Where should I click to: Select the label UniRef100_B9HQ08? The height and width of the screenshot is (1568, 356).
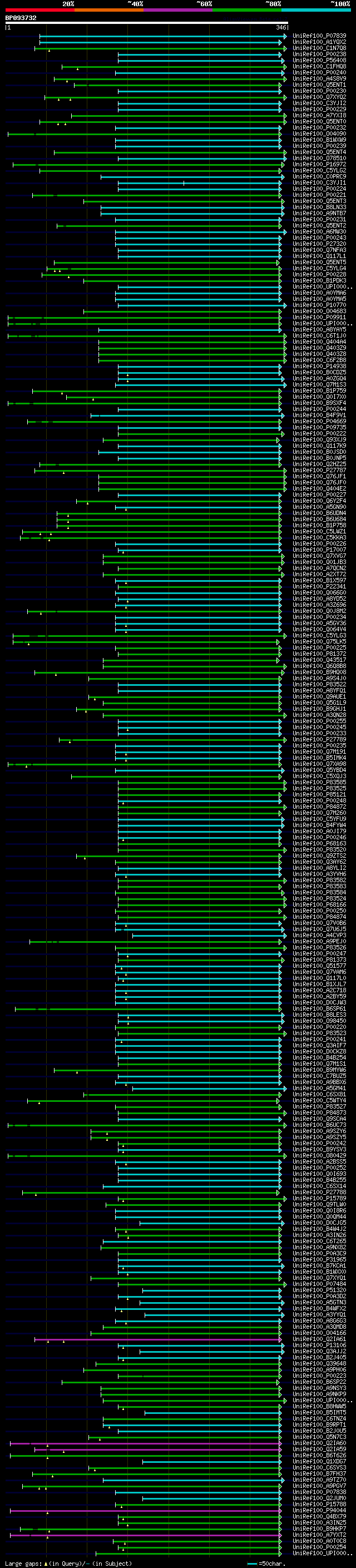coord(319,672)
